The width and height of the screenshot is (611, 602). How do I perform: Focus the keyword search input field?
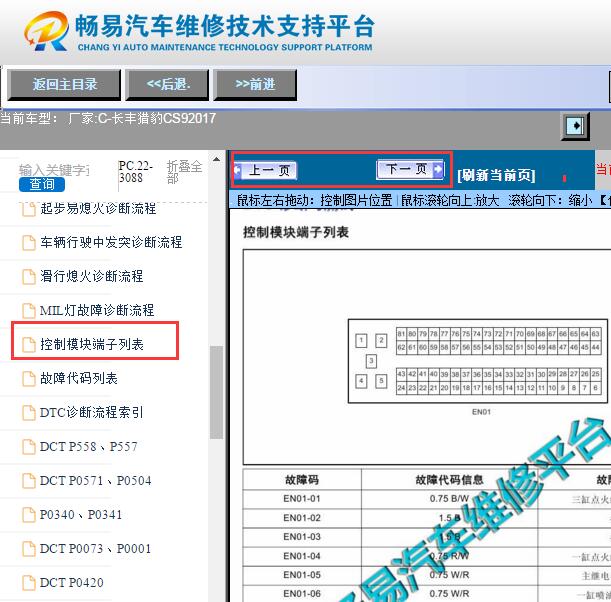(55, 170)
